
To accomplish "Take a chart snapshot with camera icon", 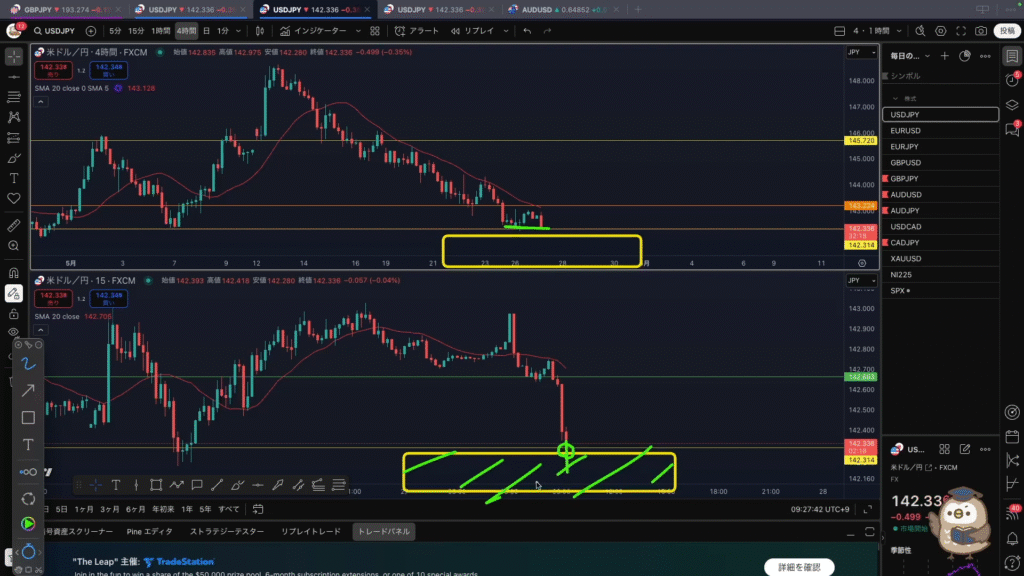I will point(981,31).
